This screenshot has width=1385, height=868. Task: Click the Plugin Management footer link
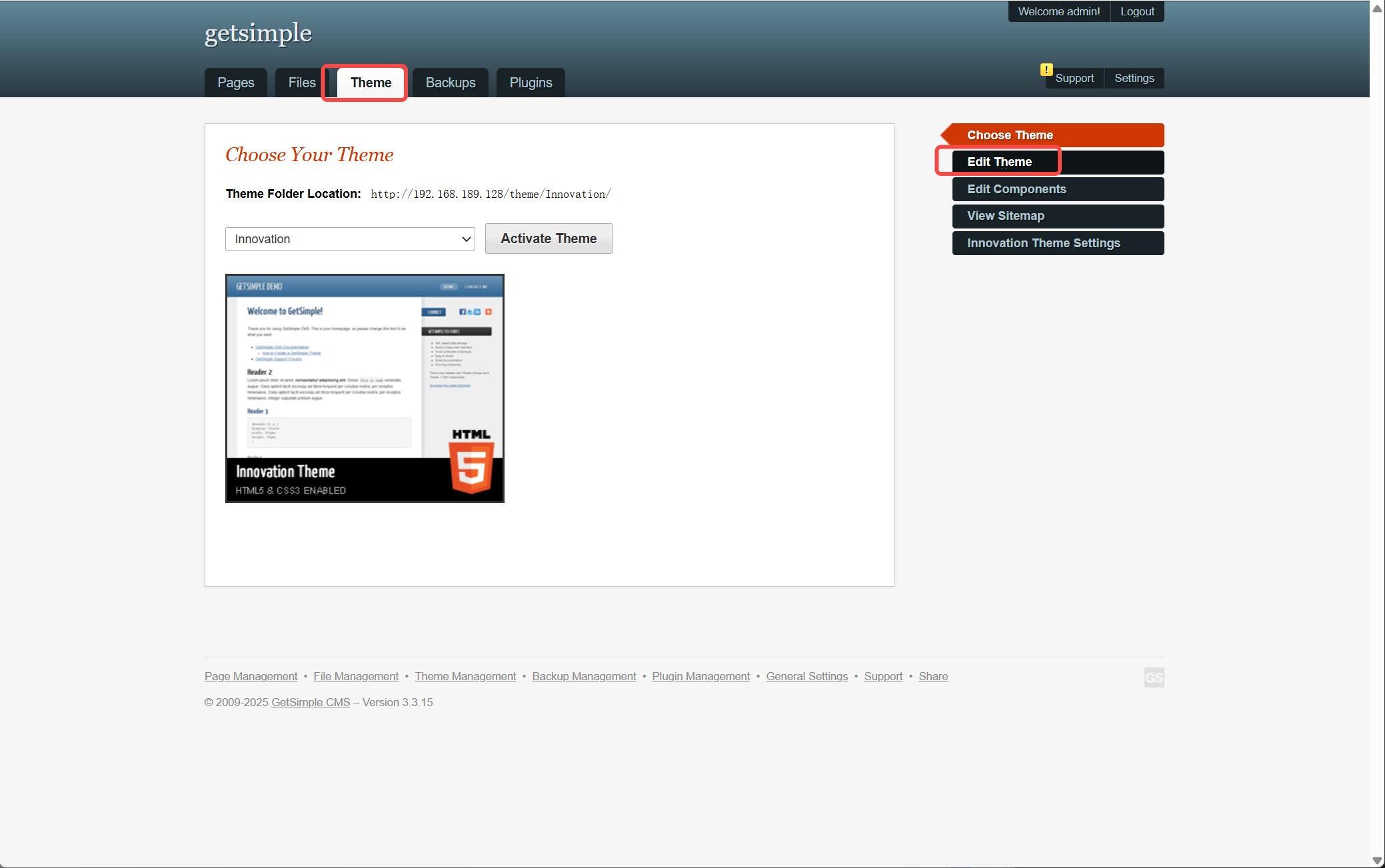click(x=700, y=676)
